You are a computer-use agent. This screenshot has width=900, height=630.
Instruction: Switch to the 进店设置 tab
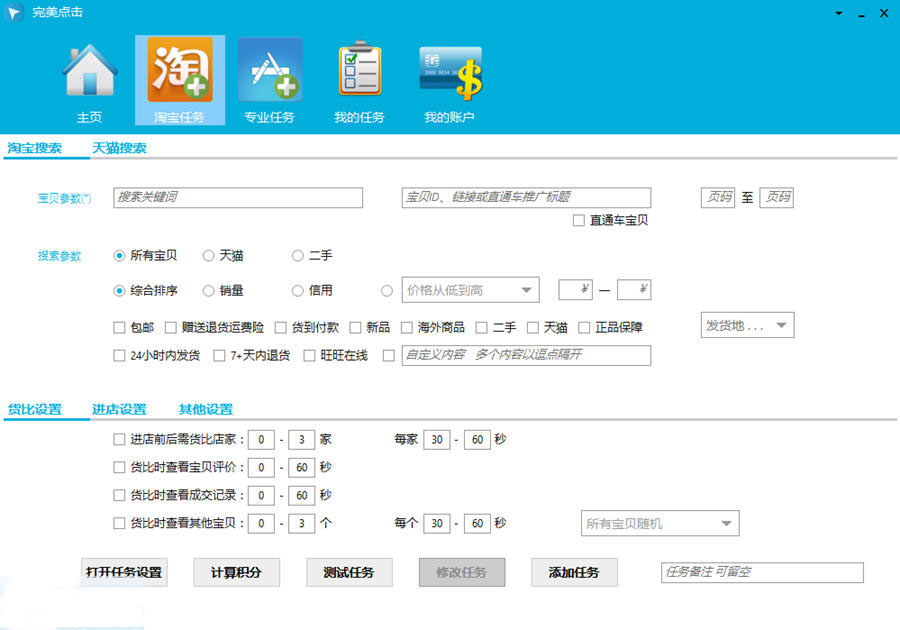click(119, 409)
